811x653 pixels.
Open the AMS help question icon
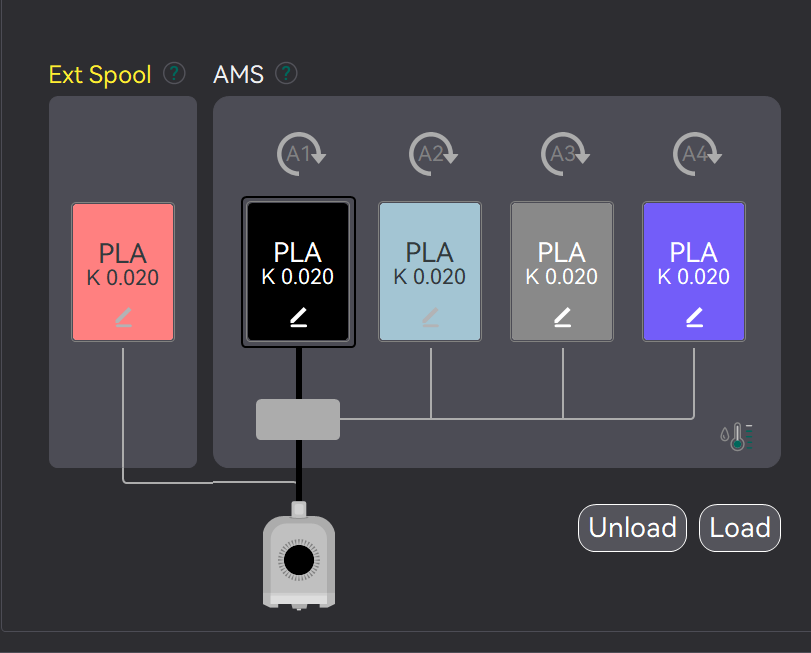tap(287, 74)
